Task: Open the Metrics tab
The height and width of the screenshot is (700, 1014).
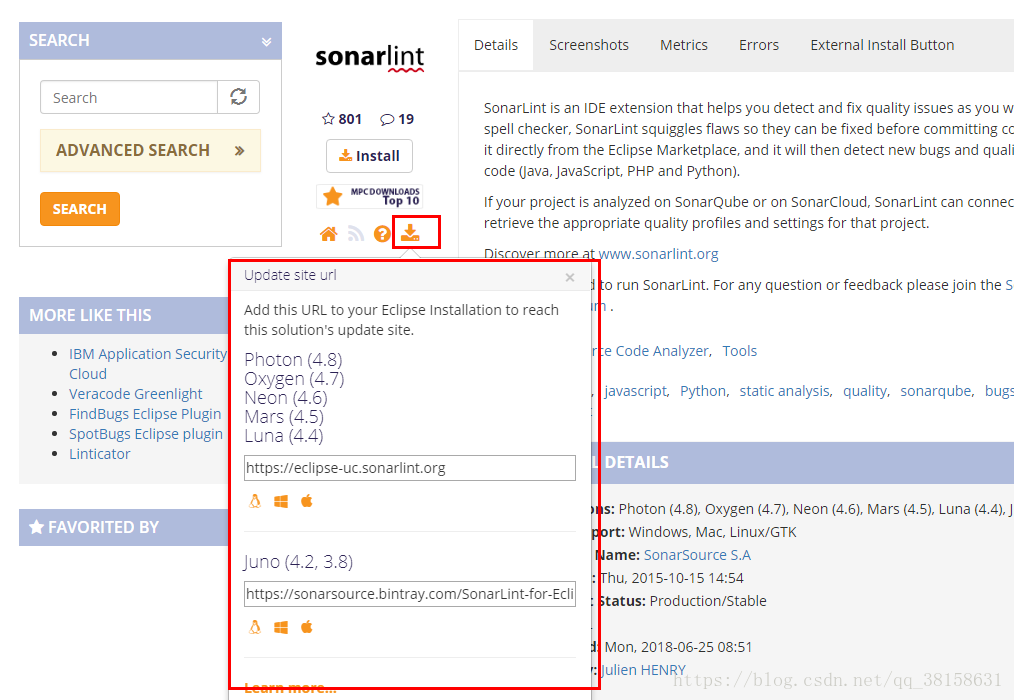Action: click(x=683, y=45)
